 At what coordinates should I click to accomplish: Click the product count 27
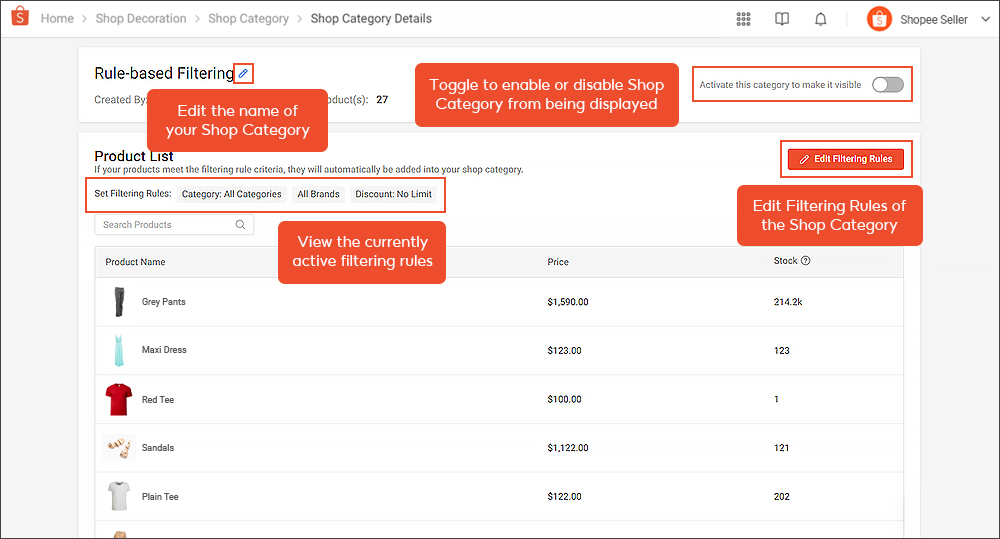[x=382, y=100]
